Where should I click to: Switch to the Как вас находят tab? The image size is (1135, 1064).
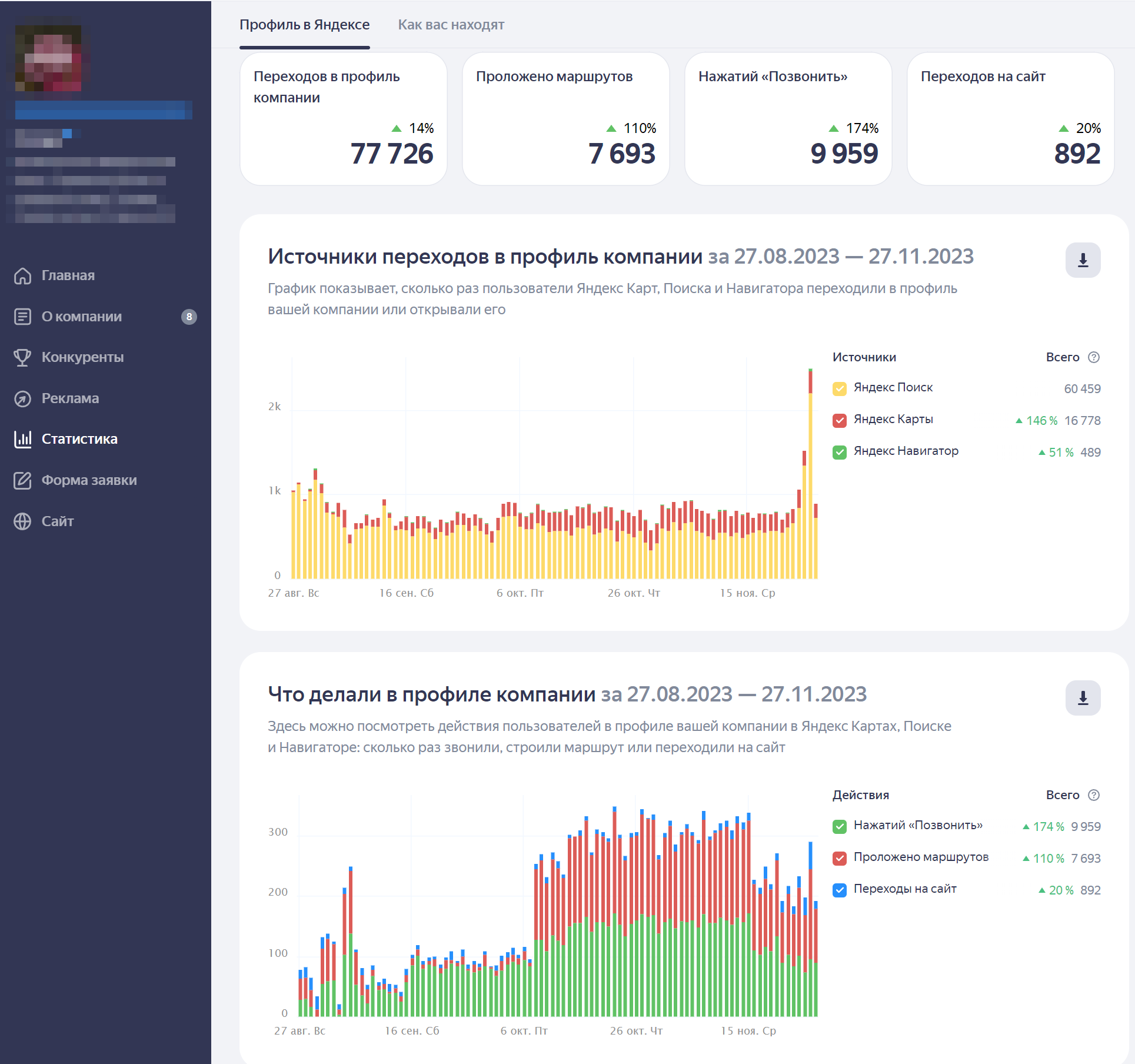click(451, 25)
